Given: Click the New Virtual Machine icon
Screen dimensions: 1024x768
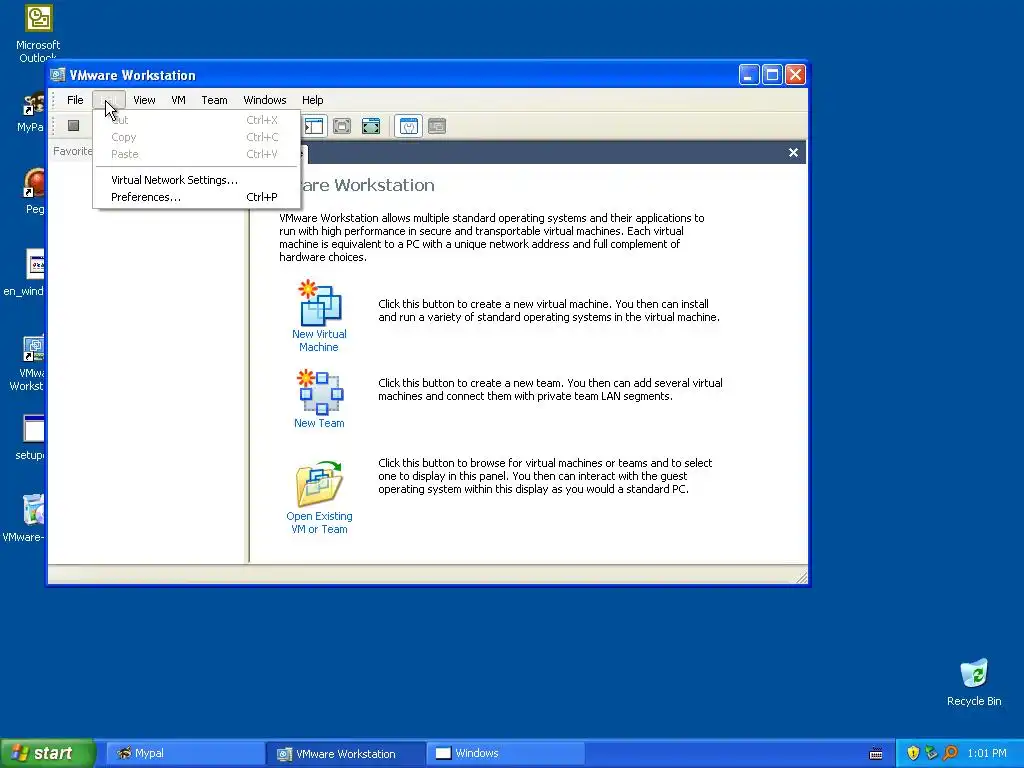Looking at the screenshot, I should coord(320,303).
